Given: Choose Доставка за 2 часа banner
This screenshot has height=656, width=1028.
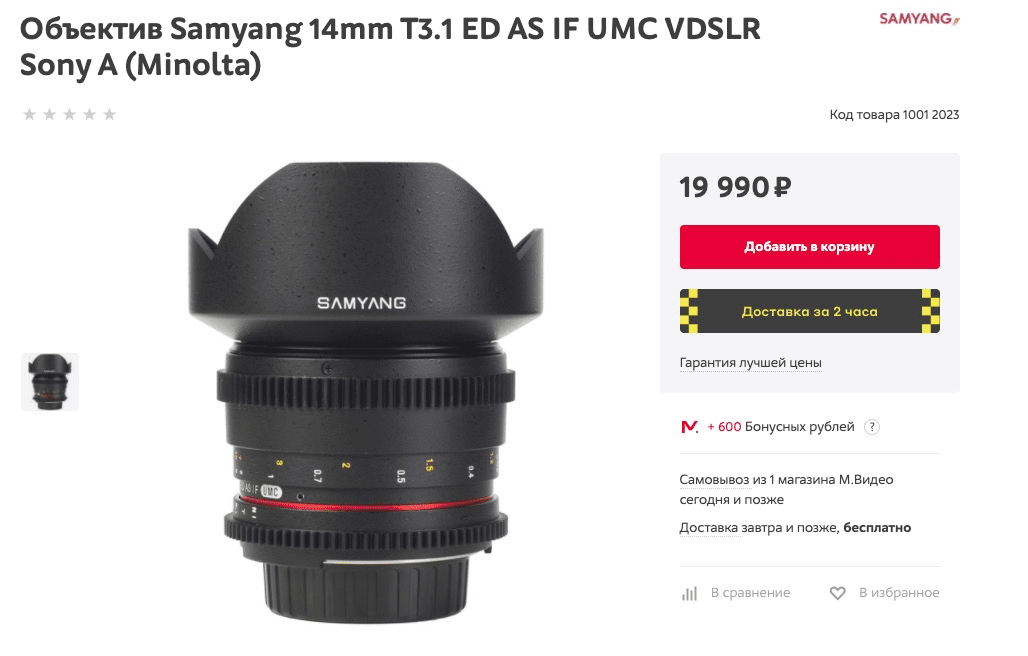Looking at the screenshot, I should click(810, 311).
